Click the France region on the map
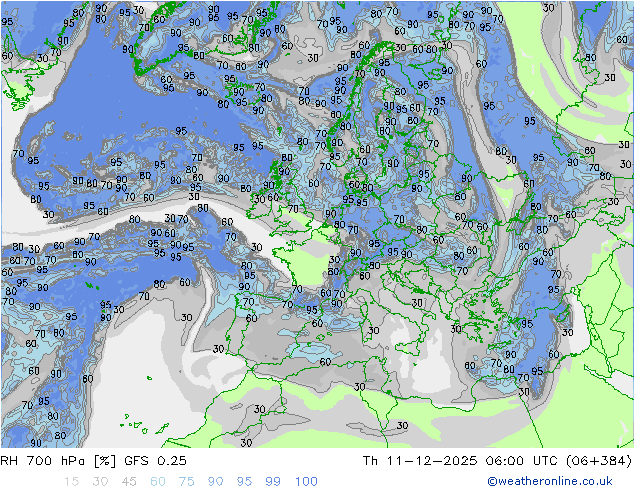 point(311,265)
